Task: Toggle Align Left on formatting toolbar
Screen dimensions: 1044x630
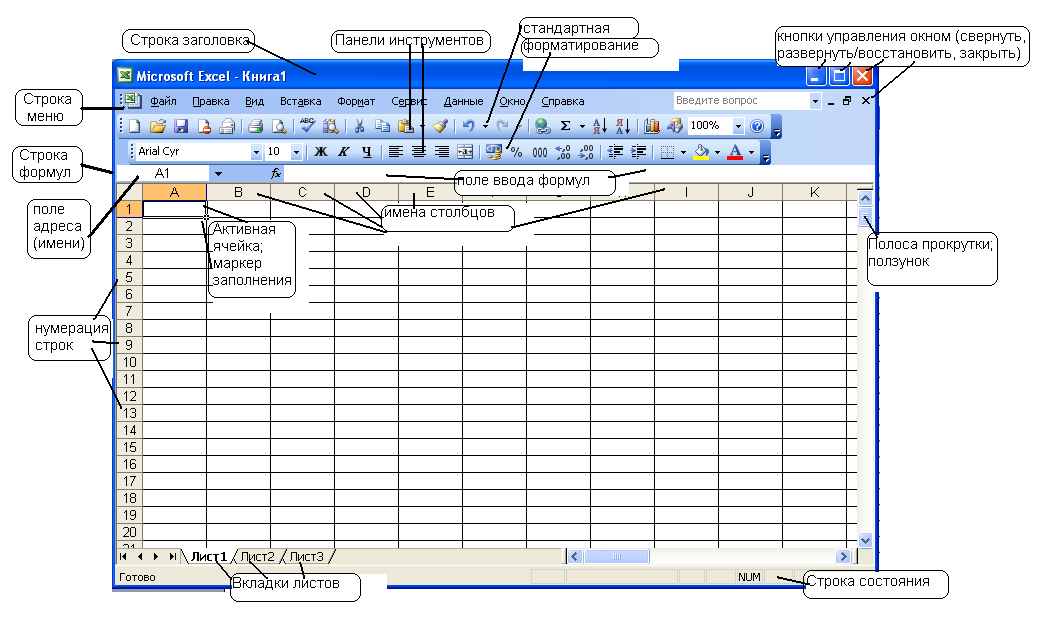Action: (395, 152)
